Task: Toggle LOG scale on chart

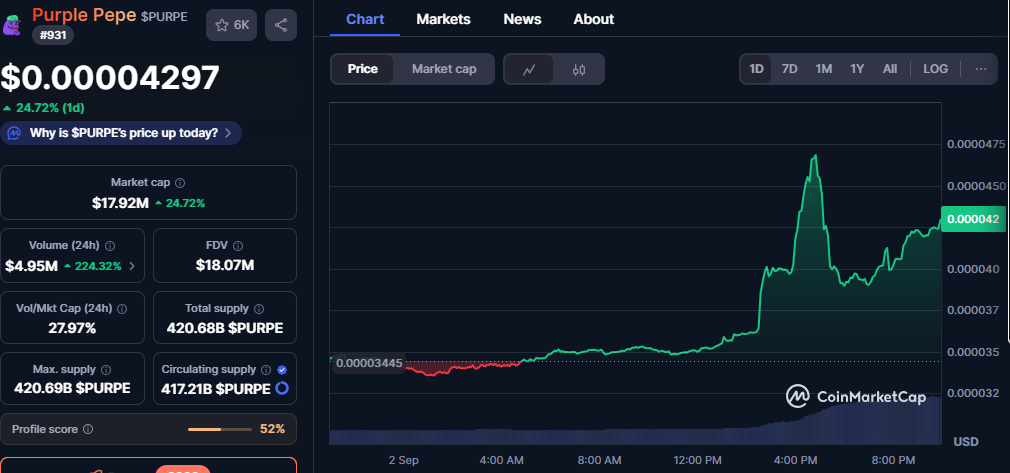Action: tap(935, 69)
